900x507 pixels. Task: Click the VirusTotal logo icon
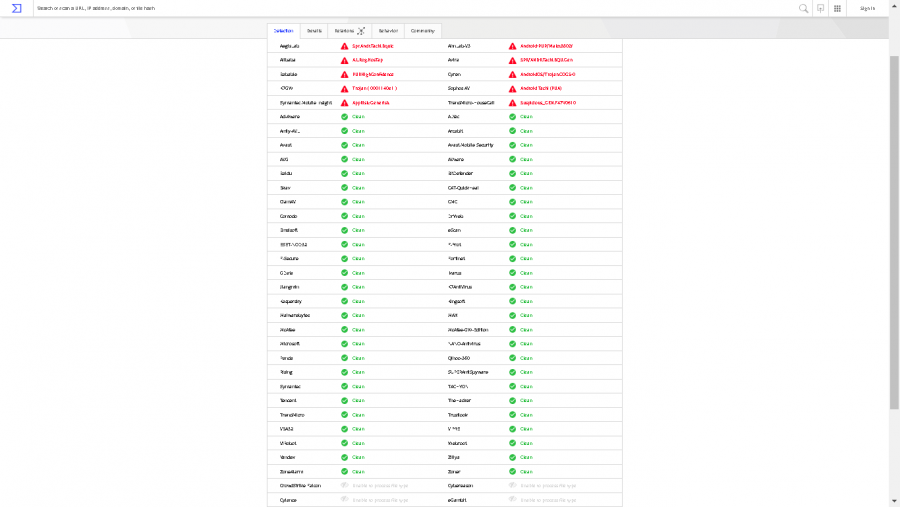pos(16,8)
